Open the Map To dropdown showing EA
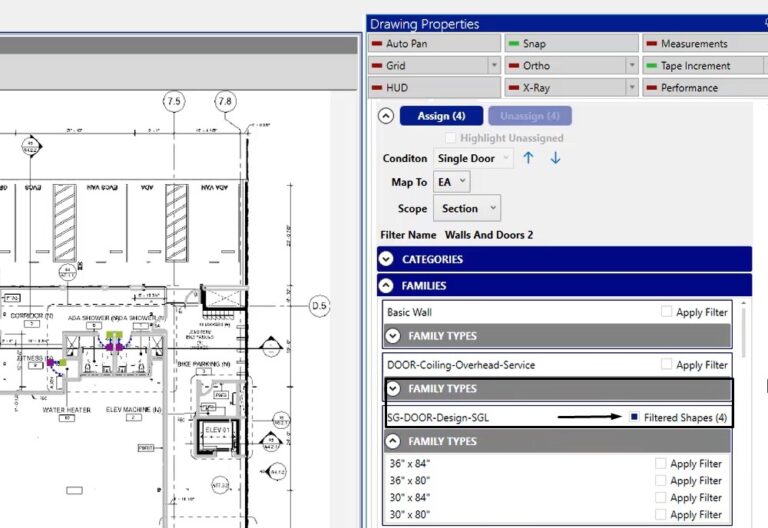This screenshot has width=768, height=528. coord(452,182)
